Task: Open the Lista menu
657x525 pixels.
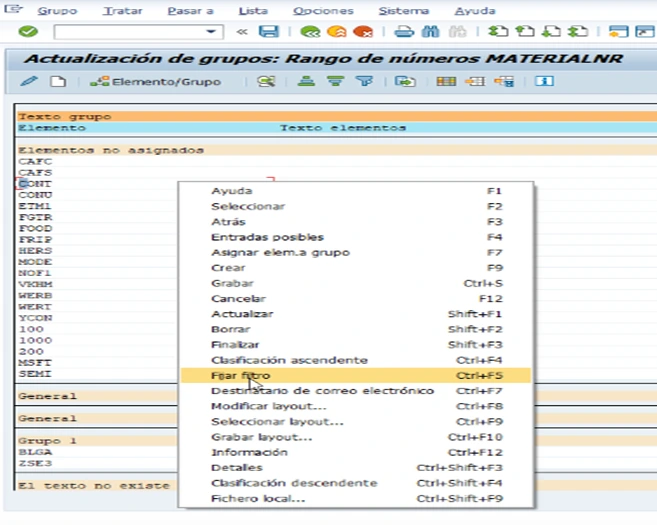Action: [253, 10]
